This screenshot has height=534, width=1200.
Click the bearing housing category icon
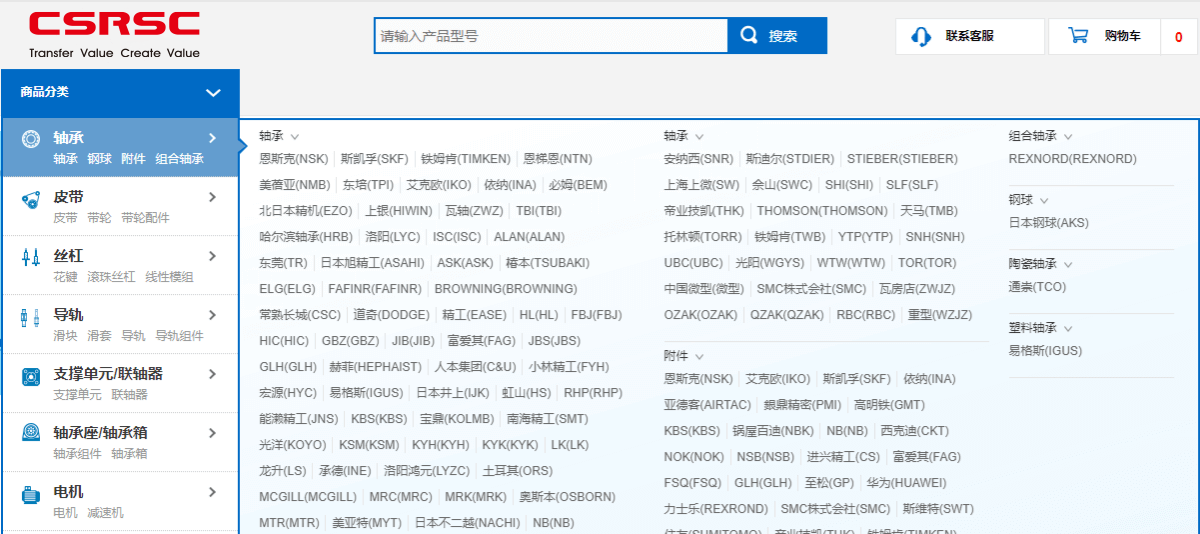[x=30, y=434]
